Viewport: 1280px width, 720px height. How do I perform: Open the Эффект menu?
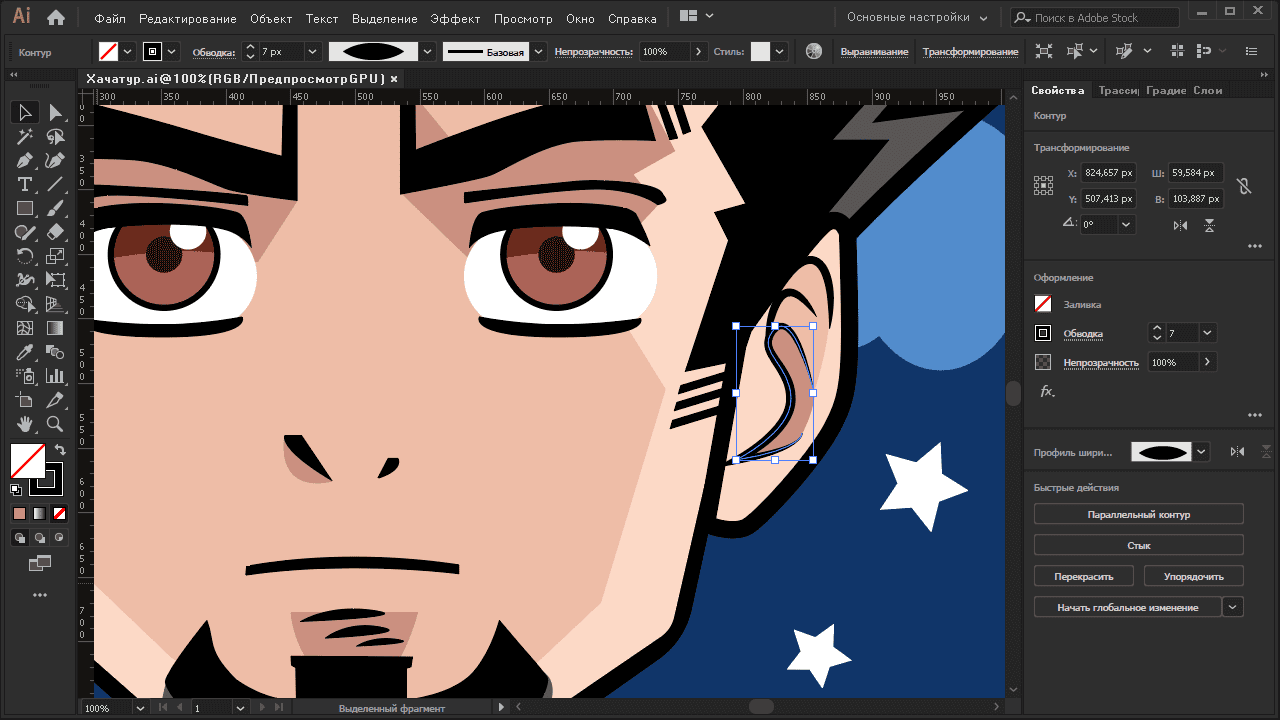(455, 18)
